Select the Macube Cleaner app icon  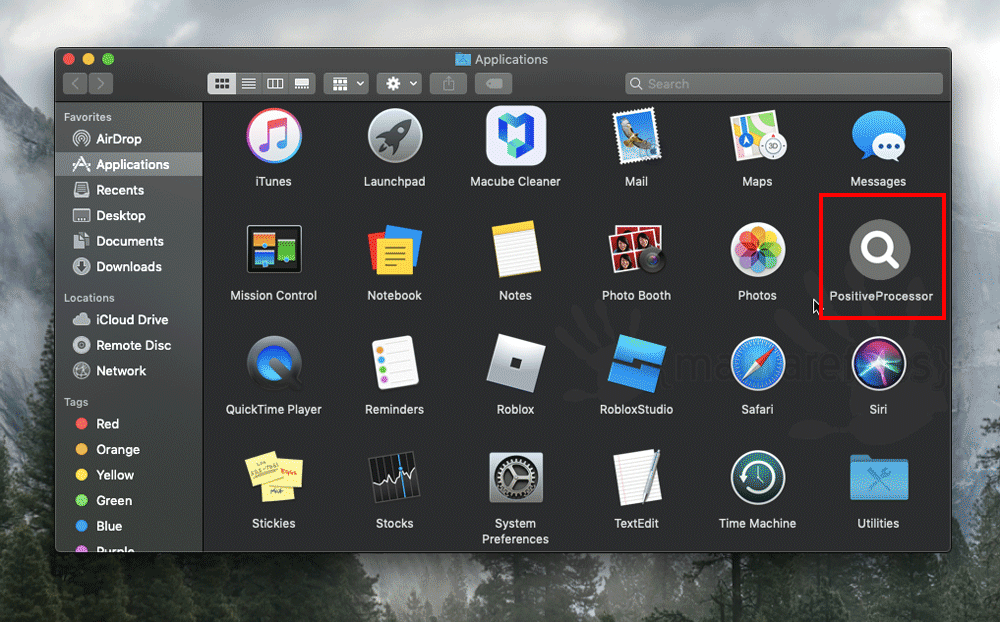pos(515,136)
